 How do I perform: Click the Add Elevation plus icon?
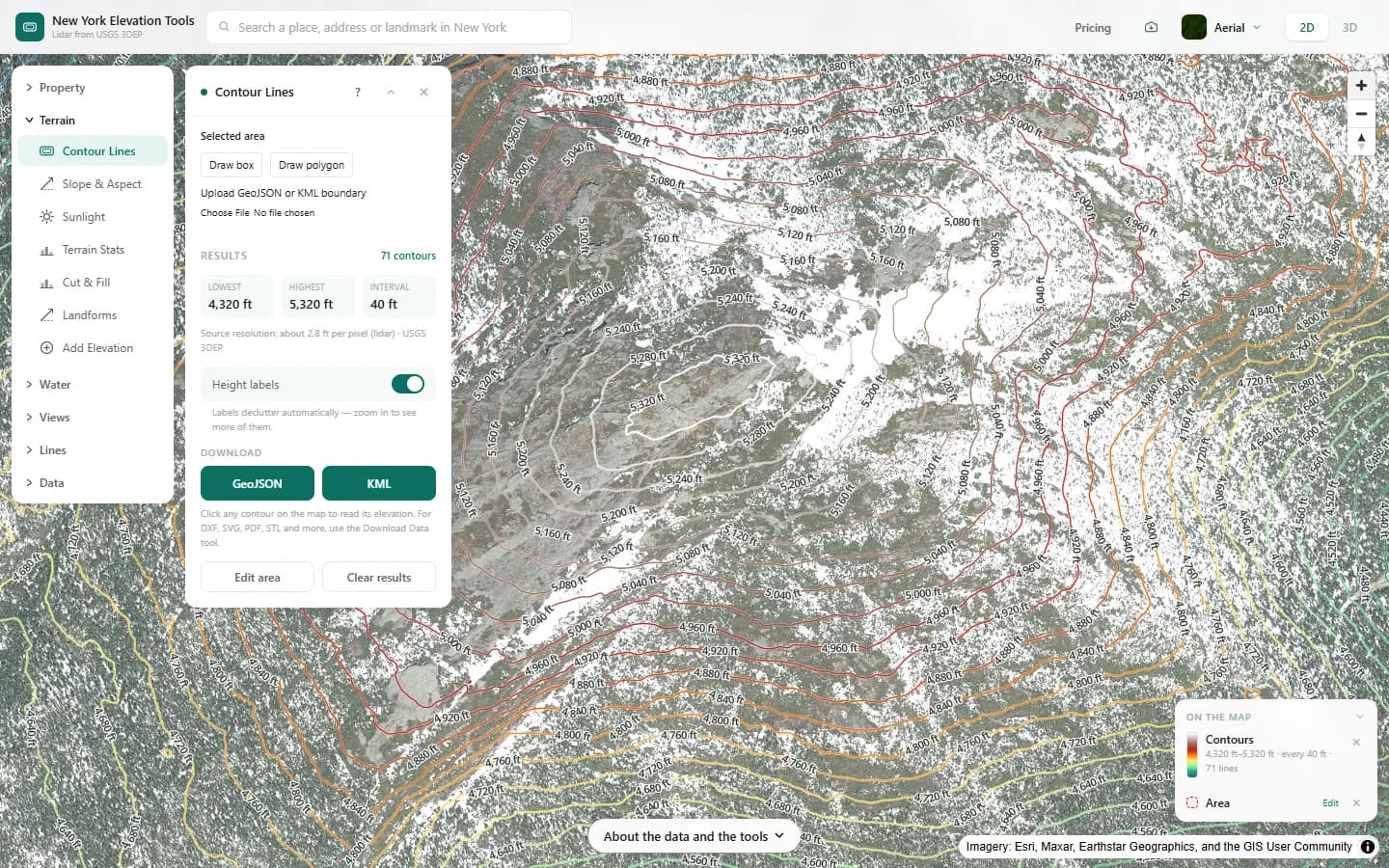coord(46,348)
